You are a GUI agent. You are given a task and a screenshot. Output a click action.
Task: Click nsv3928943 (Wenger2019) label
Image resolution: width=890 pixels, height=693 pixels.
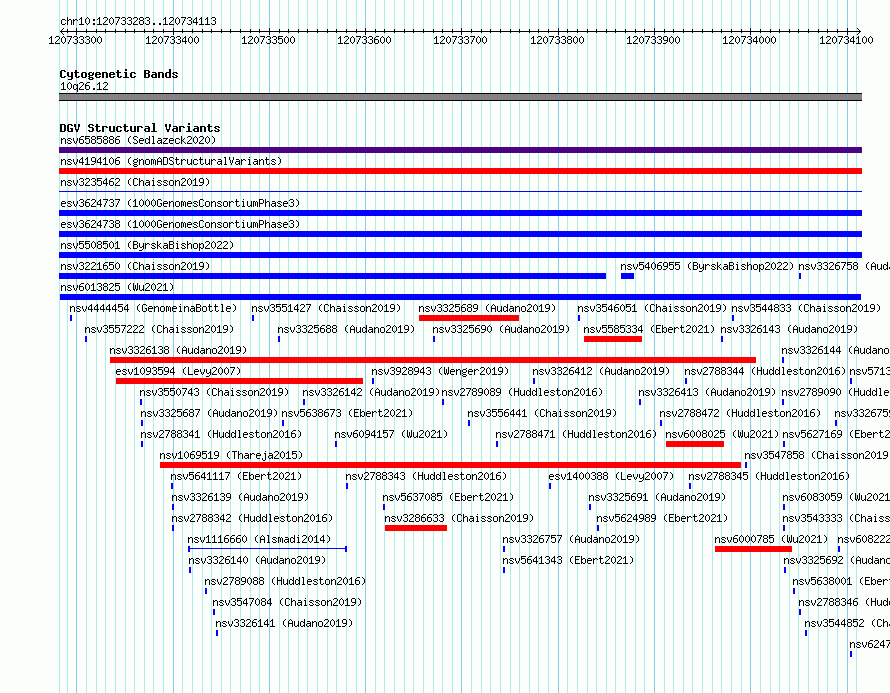[x=440, y=371]
